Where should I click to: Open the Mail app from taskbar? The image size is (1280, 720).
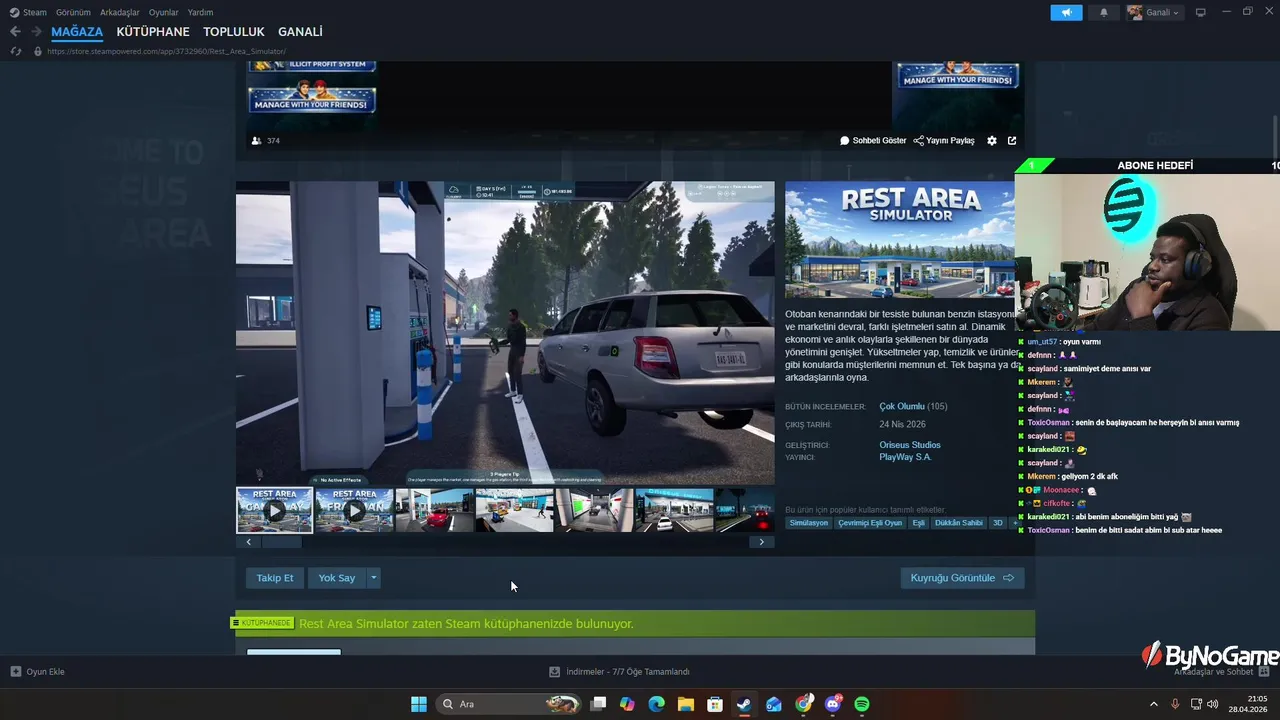[x=774, y=704]
